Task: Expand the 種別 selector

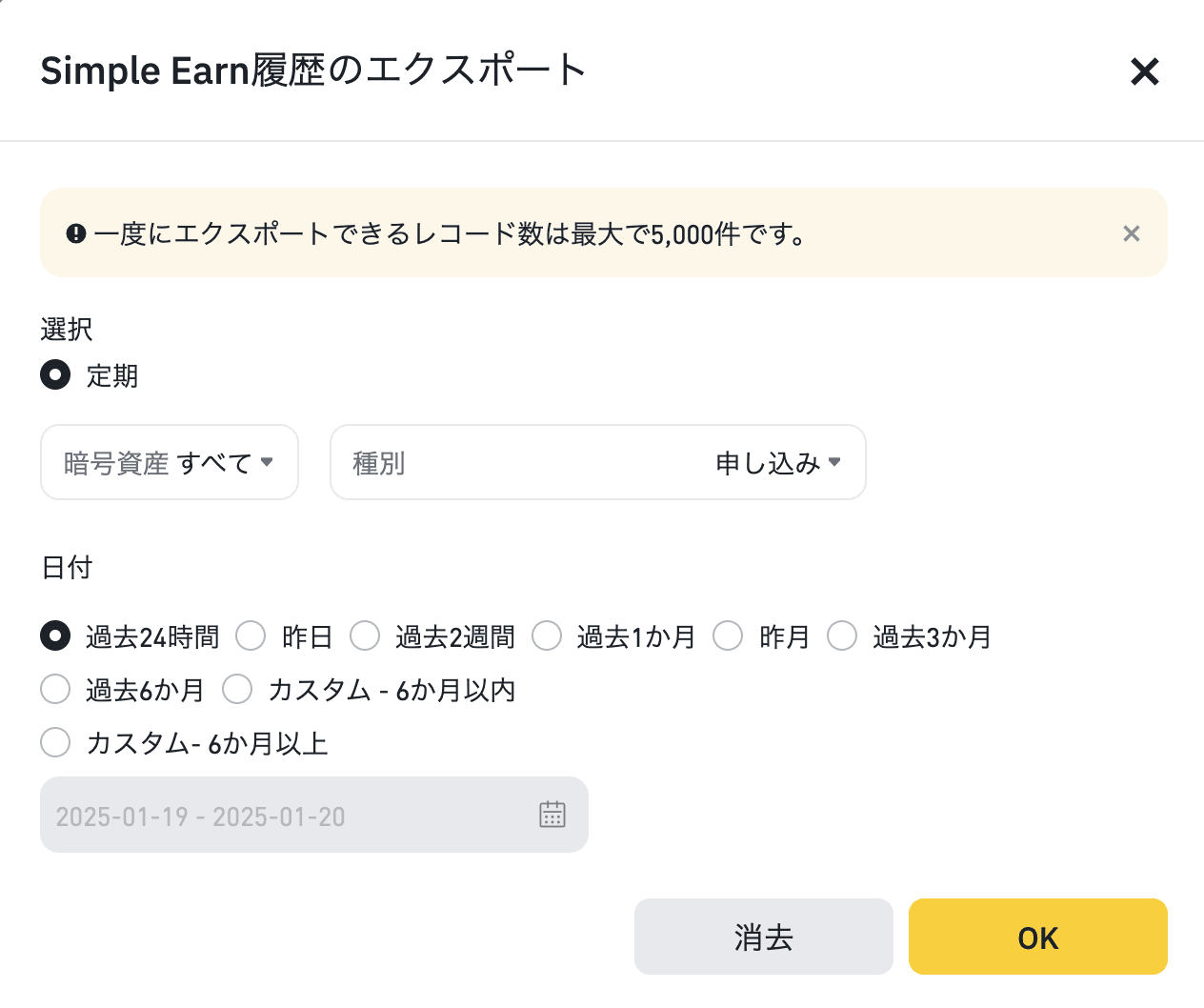Action: (597, 462)
